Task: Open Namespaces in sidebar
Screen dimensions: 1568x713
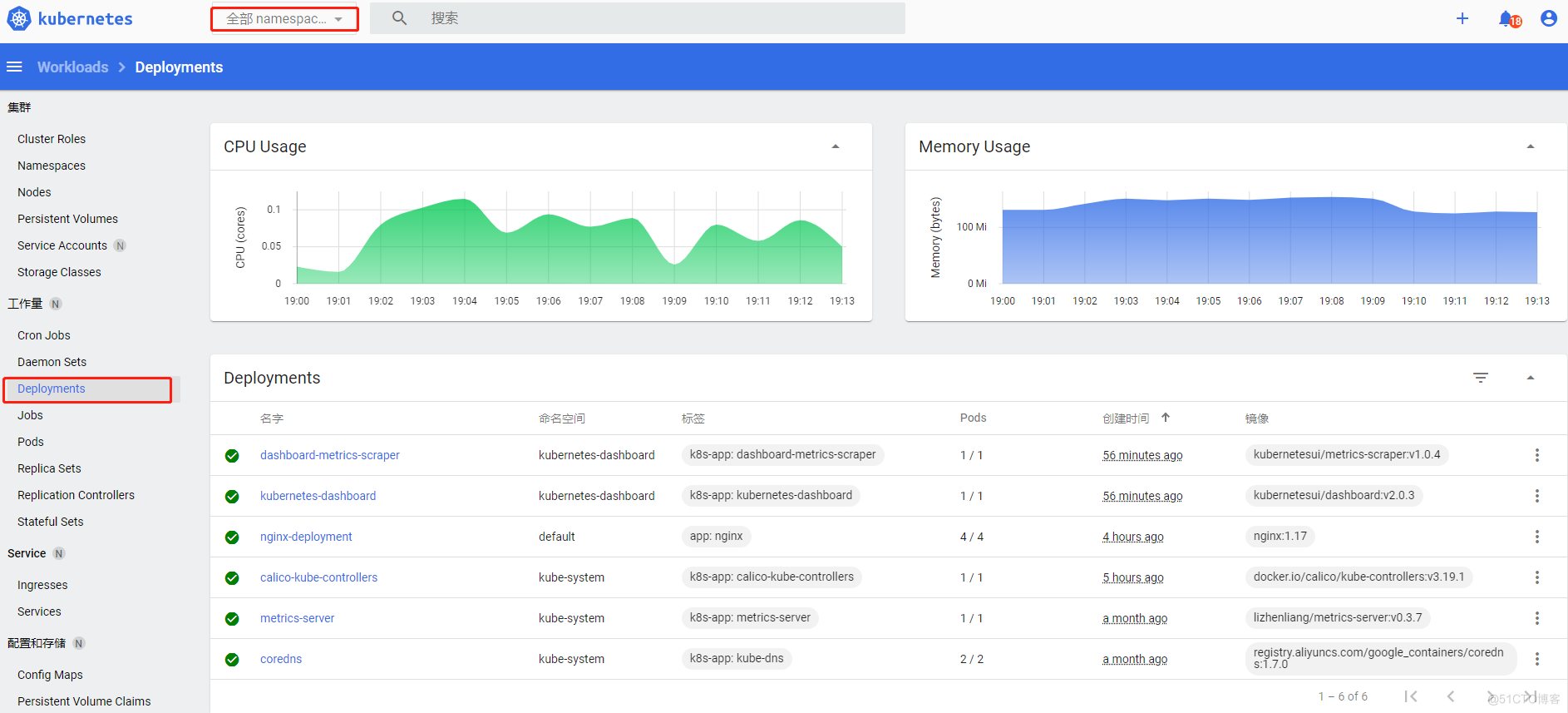Action: click(52, 166)
